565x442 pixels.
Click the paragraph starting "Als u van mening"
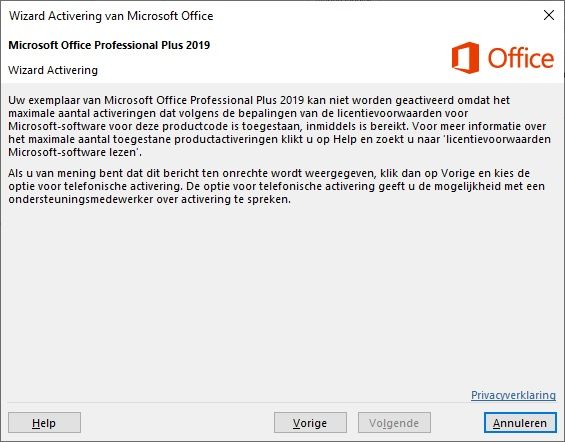[277, 186]
